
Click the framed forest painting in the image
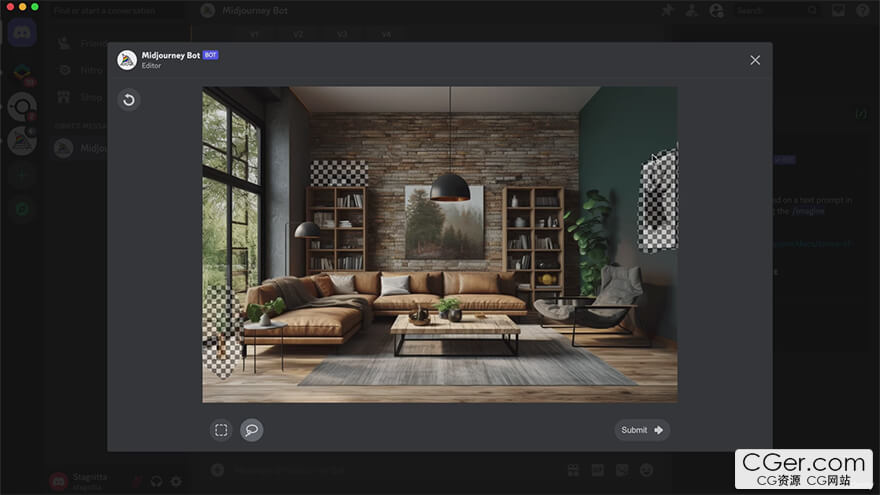(443, 222)
